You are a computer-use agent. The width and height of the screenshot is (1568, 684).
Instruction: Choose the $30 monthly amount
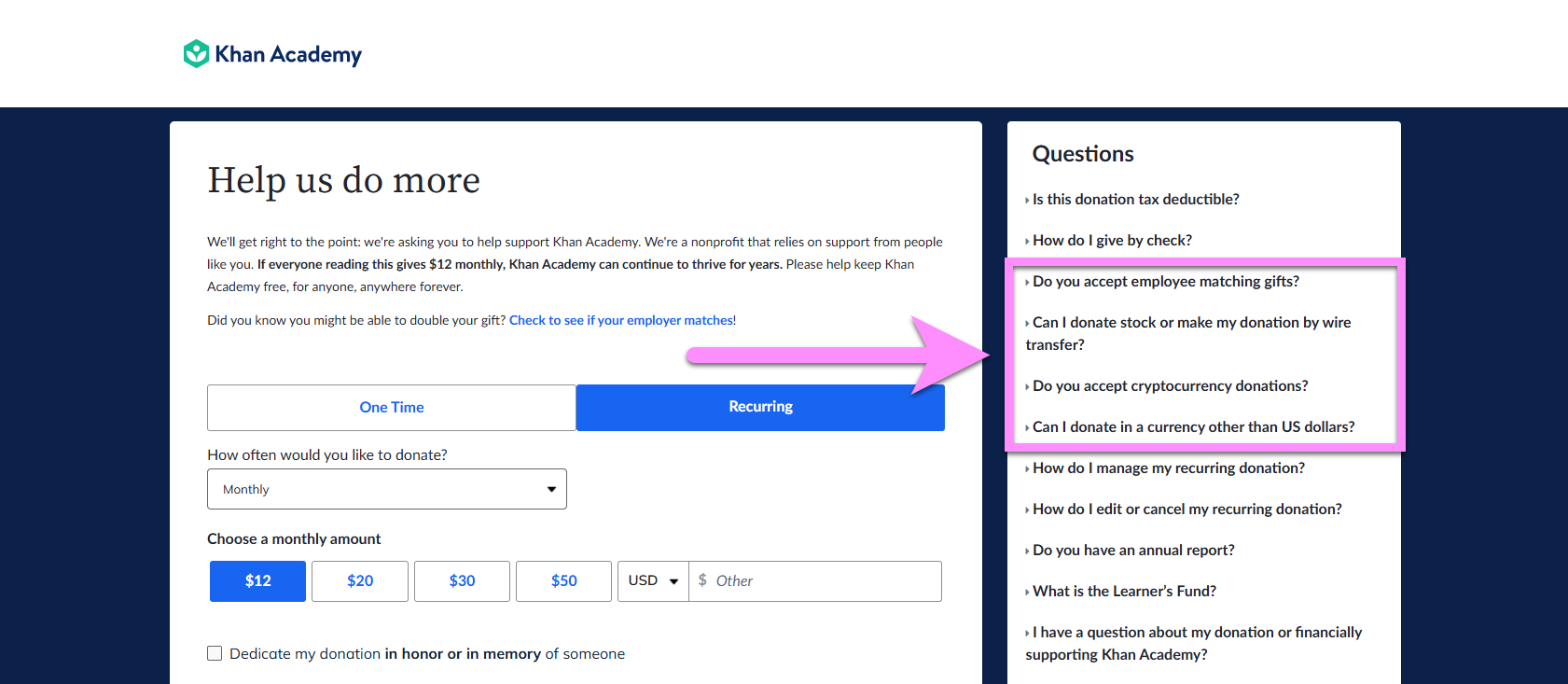(x=462, y=581)
